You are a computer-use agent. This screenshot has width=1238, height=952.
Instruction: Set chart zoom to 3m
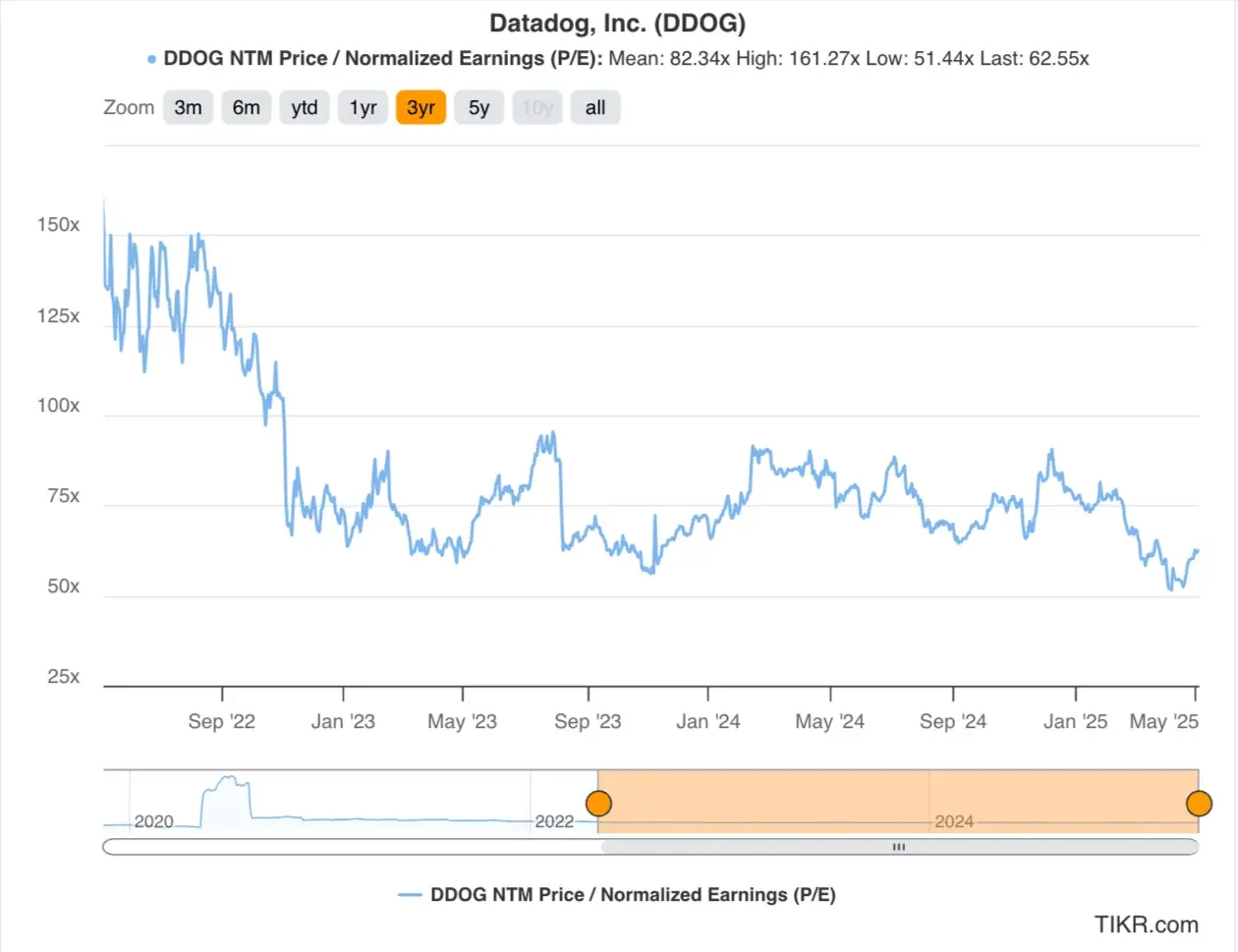click(188, 108)
